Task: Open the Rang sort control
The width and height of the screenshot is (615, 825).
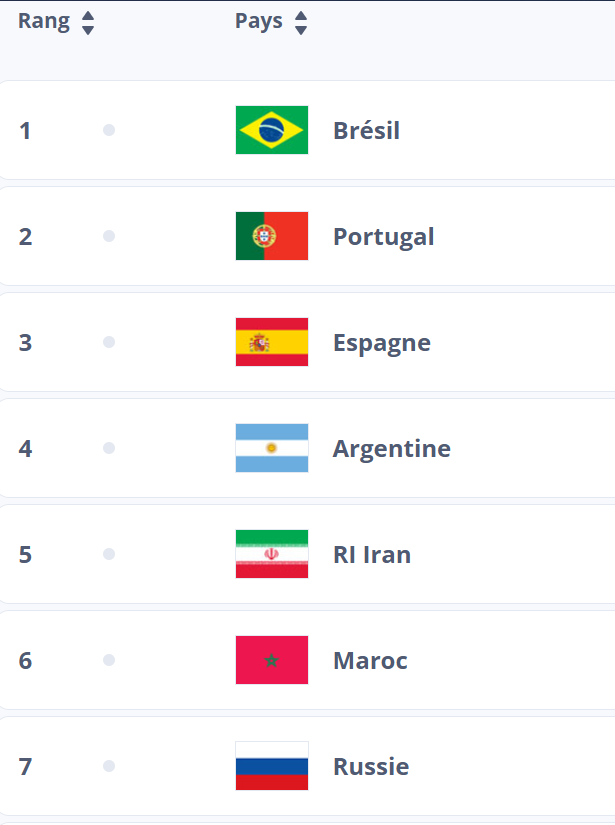Action: [88, 20]
